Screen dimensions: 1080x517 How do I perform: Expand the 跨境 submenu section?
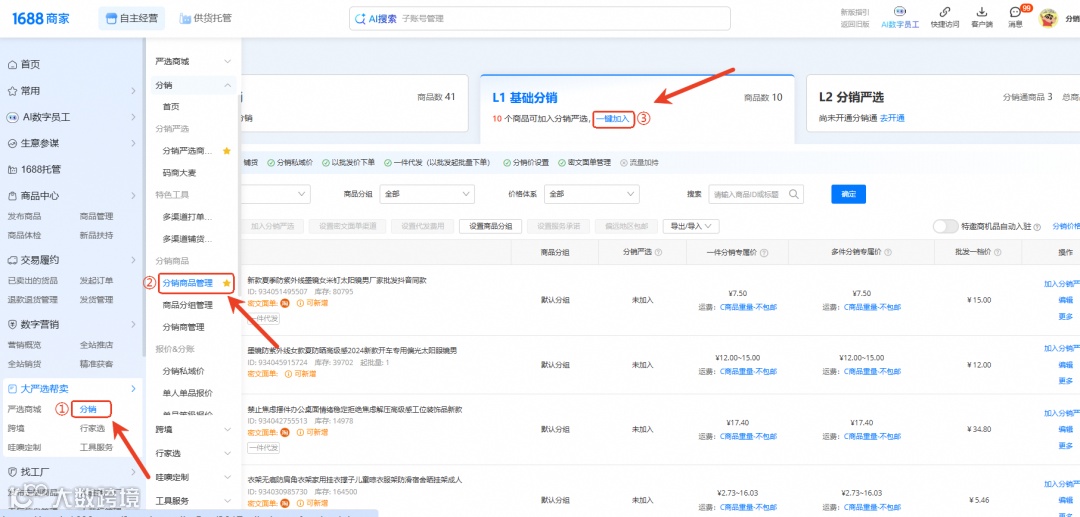pos(228,430)
